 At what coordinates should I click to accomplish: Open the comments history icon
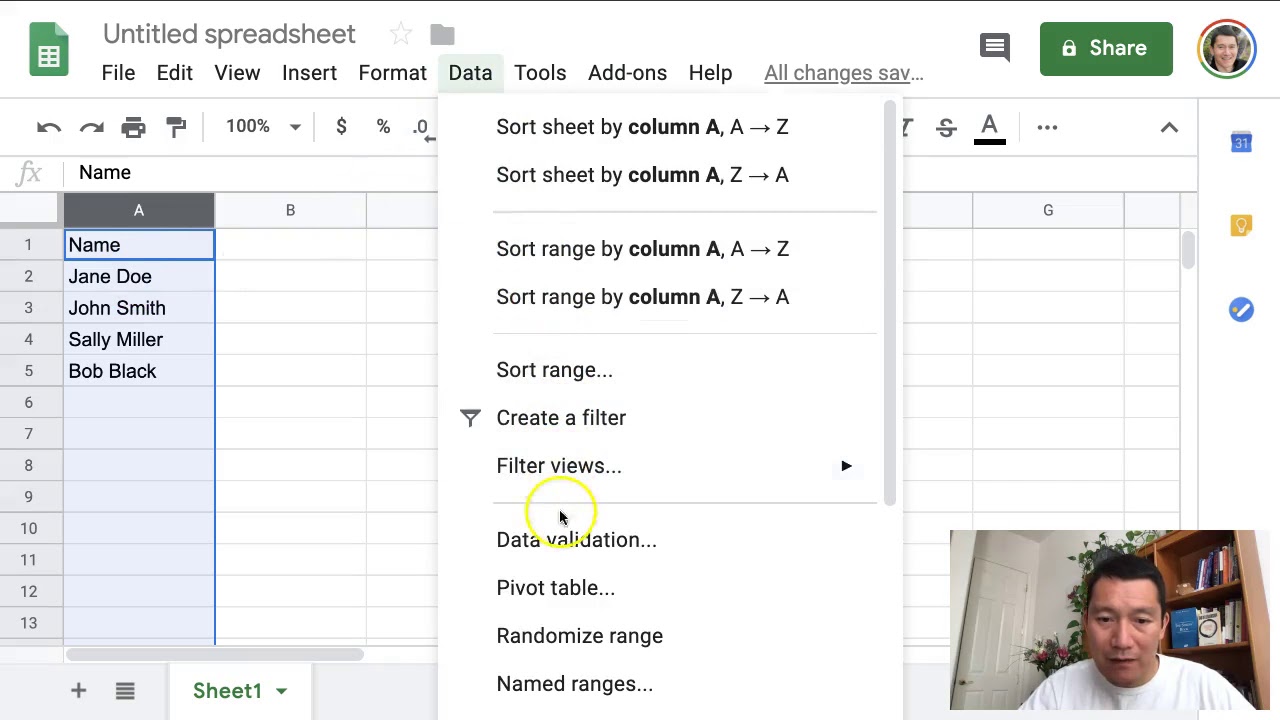click(x=994, y=47)
